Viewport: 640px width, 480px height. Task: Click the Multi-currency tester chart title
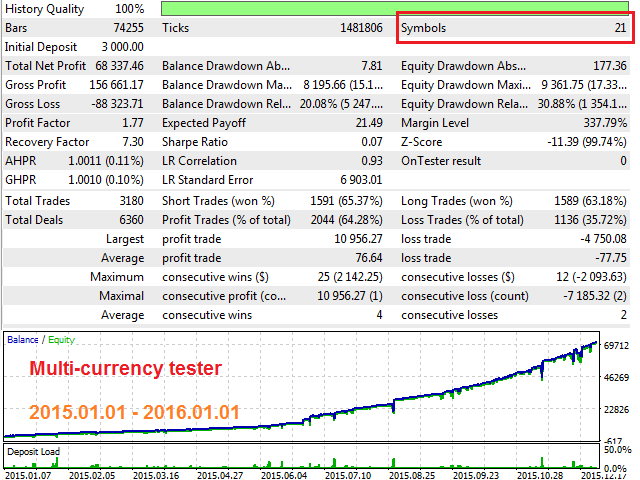(125, 369)
